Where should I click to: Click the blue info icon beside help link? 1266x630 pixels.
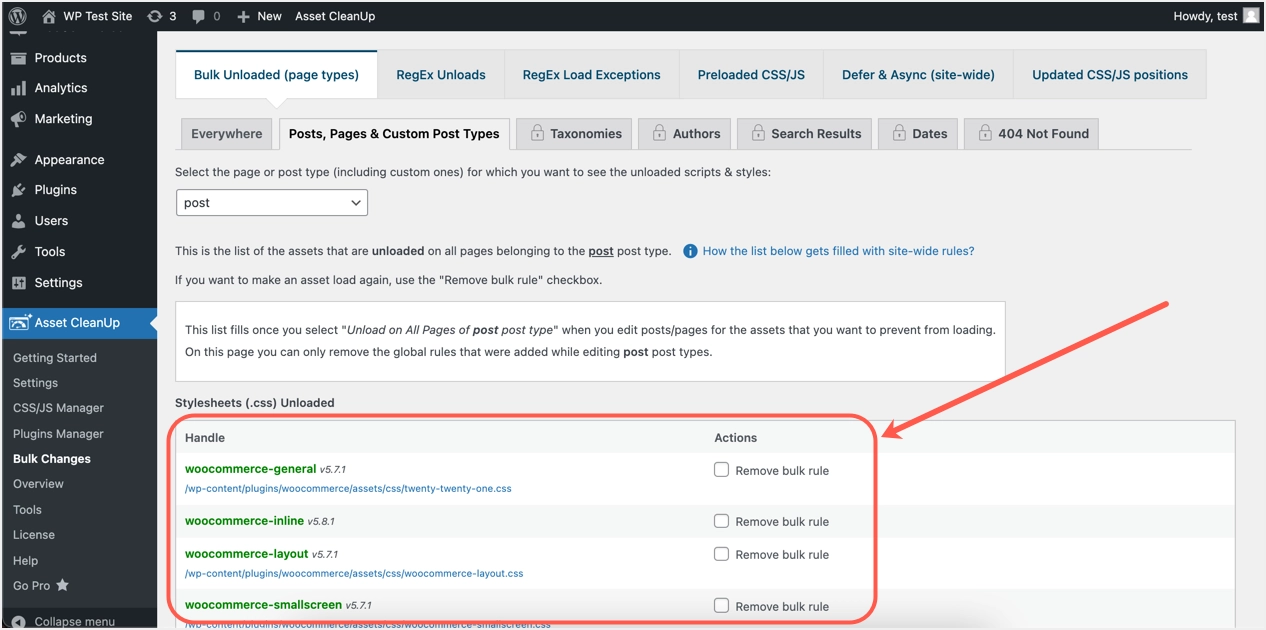point(690,251)
